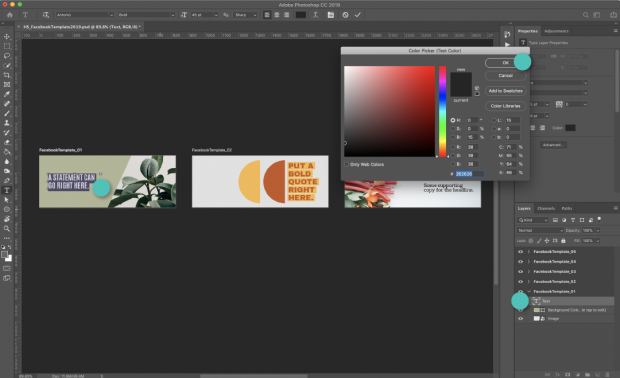Viewport: 620px width, 378px height.
Task: Select the Move tool
Action: click(x=7, y=36)
